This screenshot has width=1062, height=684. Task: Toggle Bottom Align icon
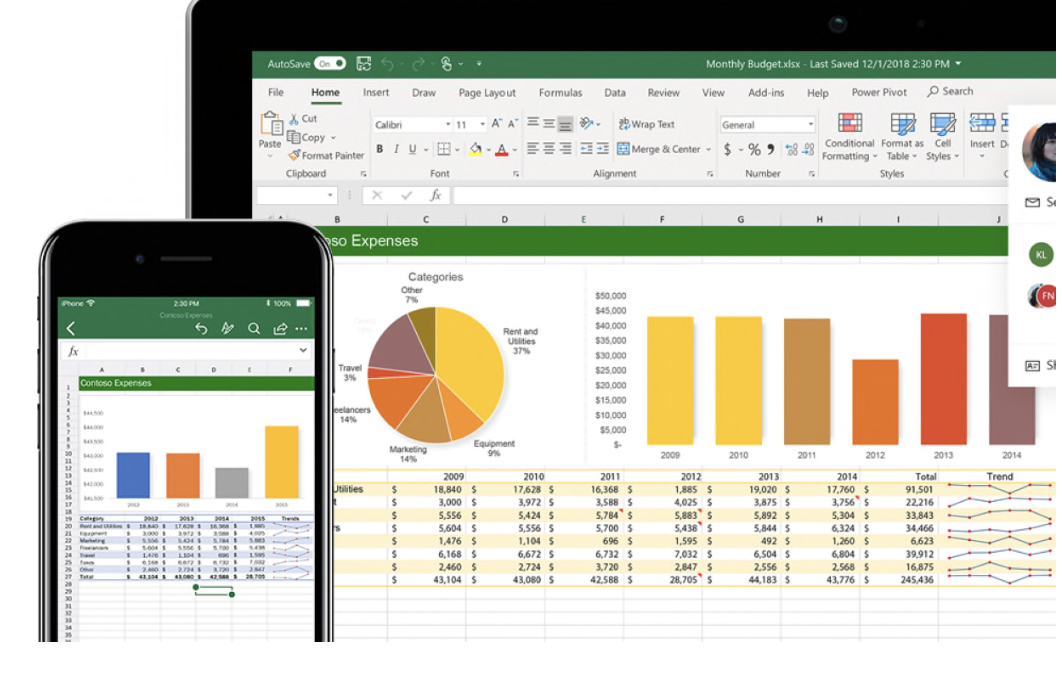[x=565, y=124]
